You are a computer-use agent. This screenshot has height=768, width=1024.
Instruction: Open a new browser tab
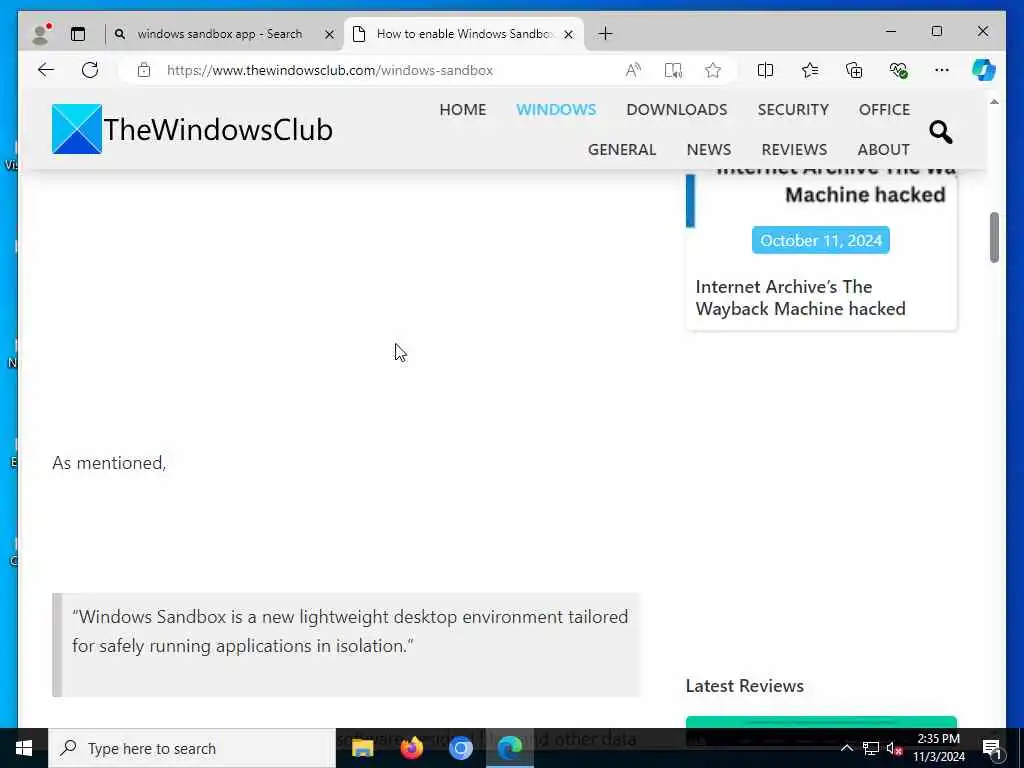coord(605,33)
